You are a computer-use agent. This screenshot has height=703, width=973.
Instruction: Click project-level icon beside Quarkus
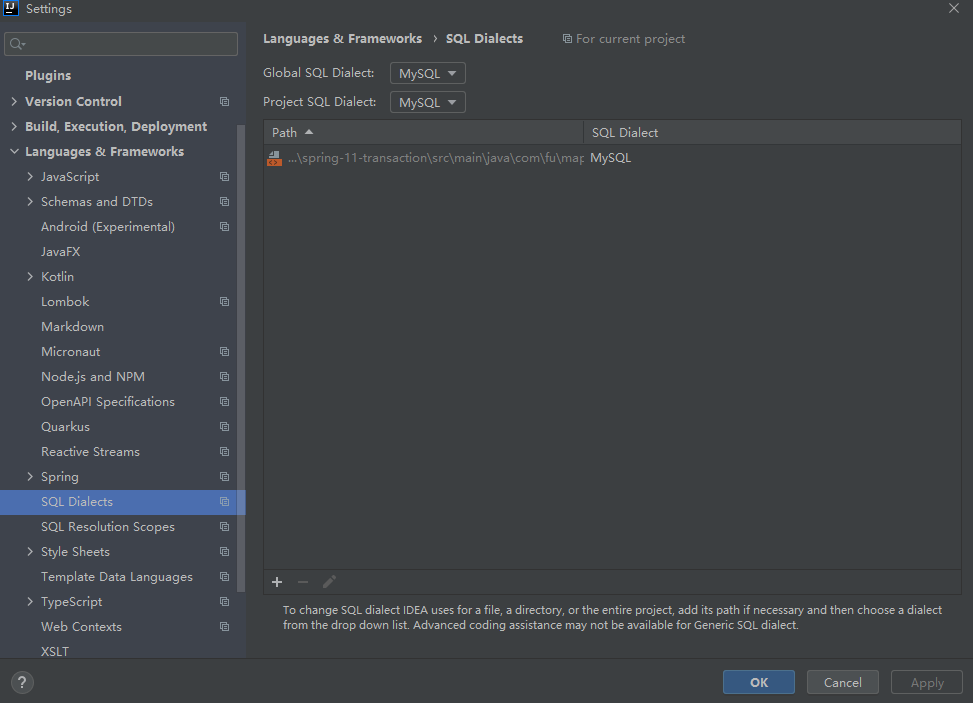225,426
